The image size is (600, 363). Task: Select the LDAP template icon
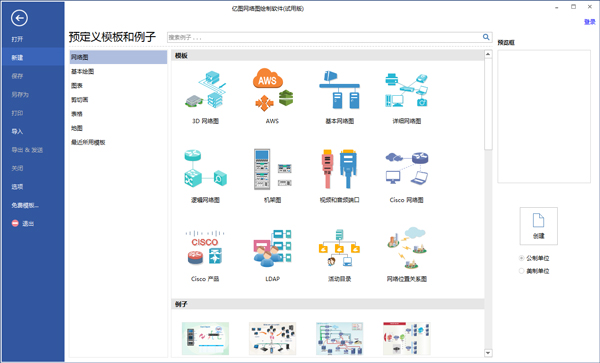[272, 248]
